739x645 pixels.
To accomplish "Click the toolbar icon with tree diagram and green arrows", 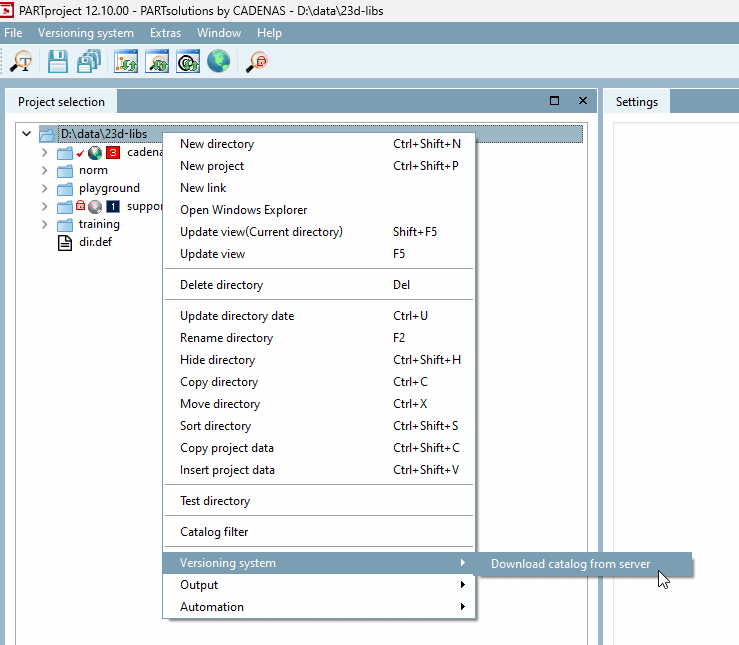I will tap(127, 62).
